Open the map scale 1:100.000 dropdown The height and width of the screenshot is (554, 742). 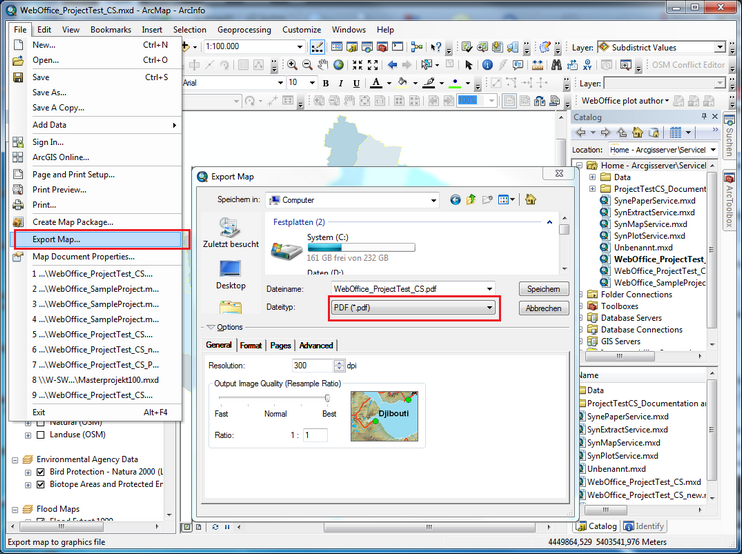pyautogui.click(x=300, y=47)
